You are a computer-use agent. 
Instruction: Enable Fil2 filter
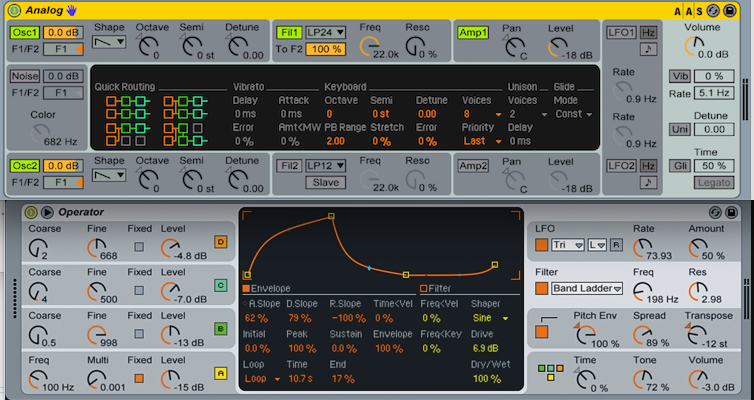click(x=289, y=166)
